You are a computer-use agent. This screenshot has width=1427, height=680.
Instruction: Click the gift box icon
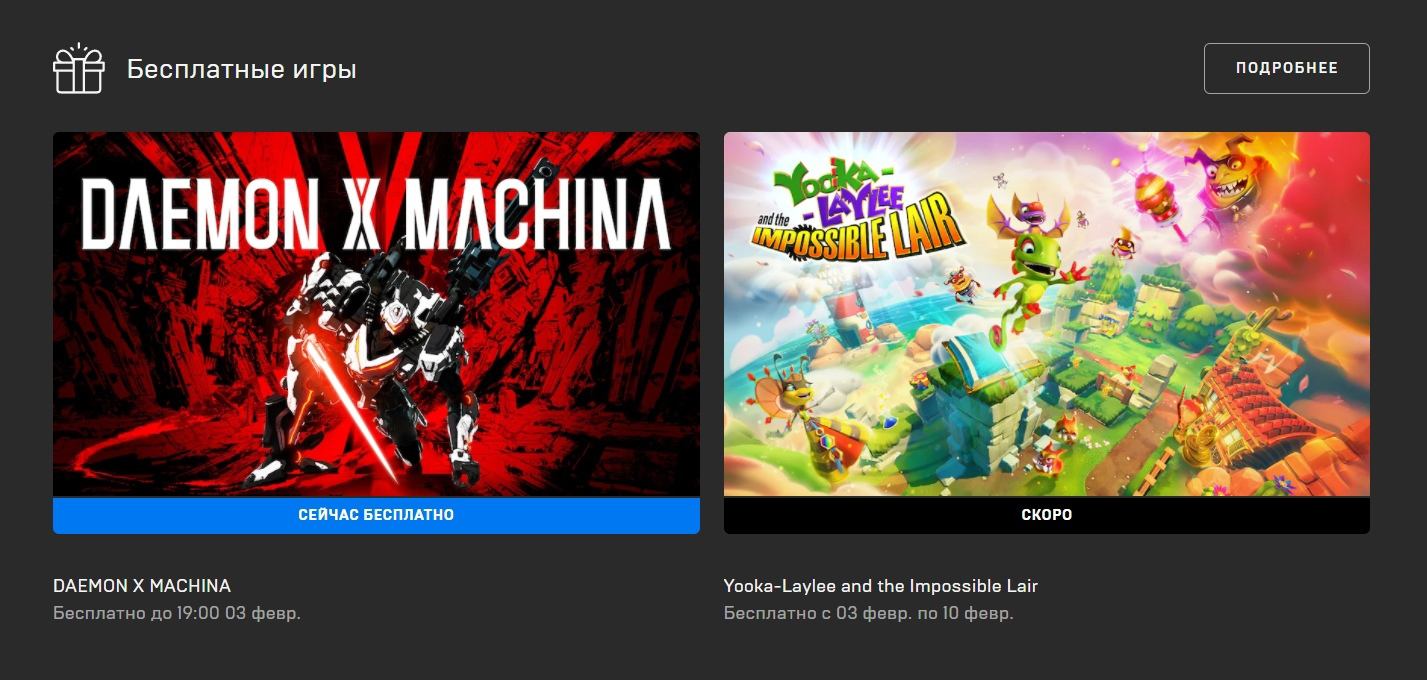[78, 69]
